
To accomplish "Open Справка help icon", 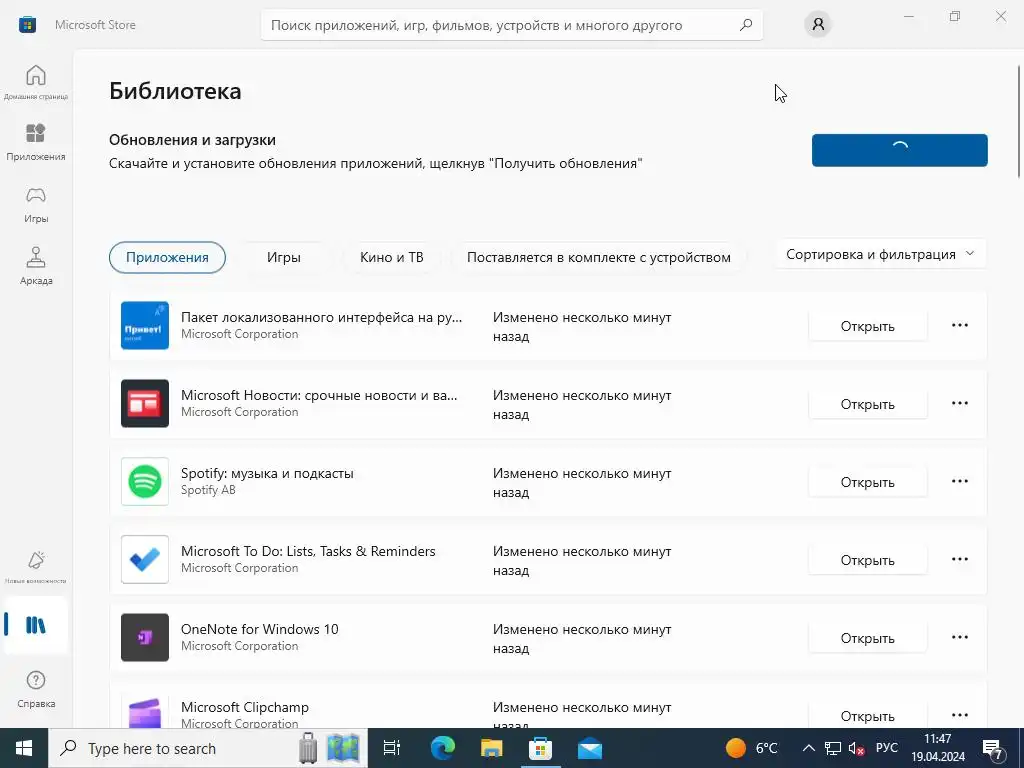I will 36,688.
